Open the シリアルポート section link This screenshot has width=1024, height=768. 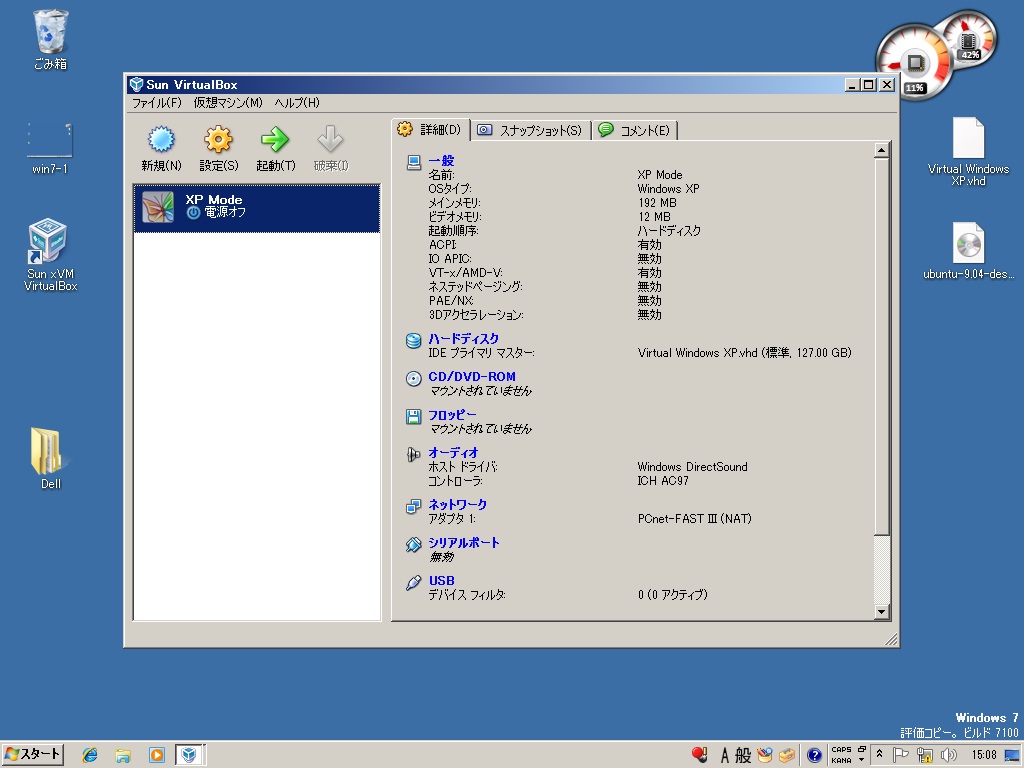pyautogui.click(x=464, y=543)
